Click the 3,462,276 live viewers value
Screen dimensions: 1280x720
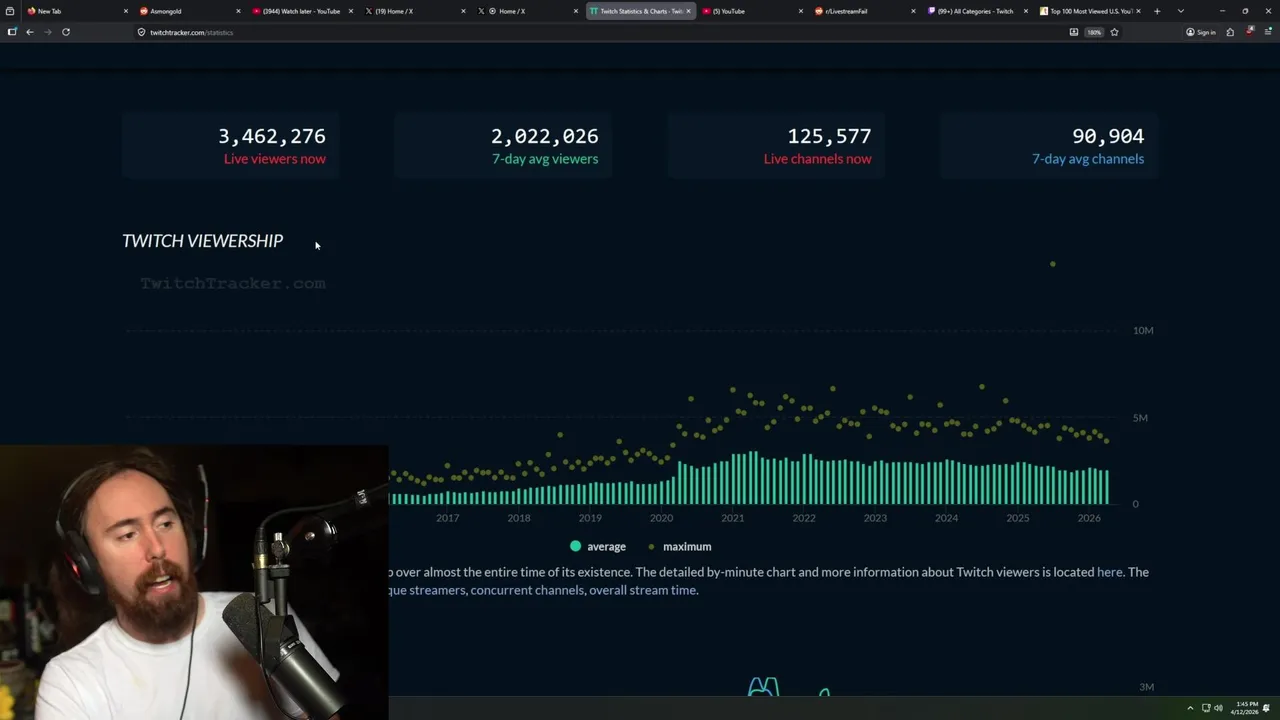point(272,136)
